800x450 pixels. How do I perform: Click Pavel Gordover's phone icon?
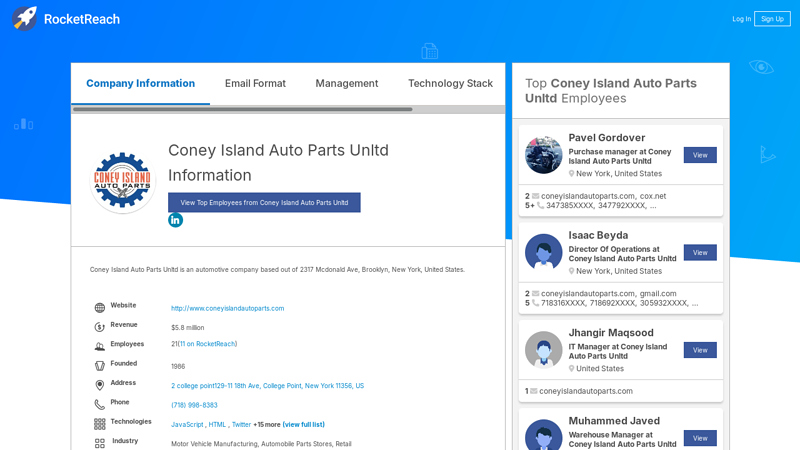point(540,206)
